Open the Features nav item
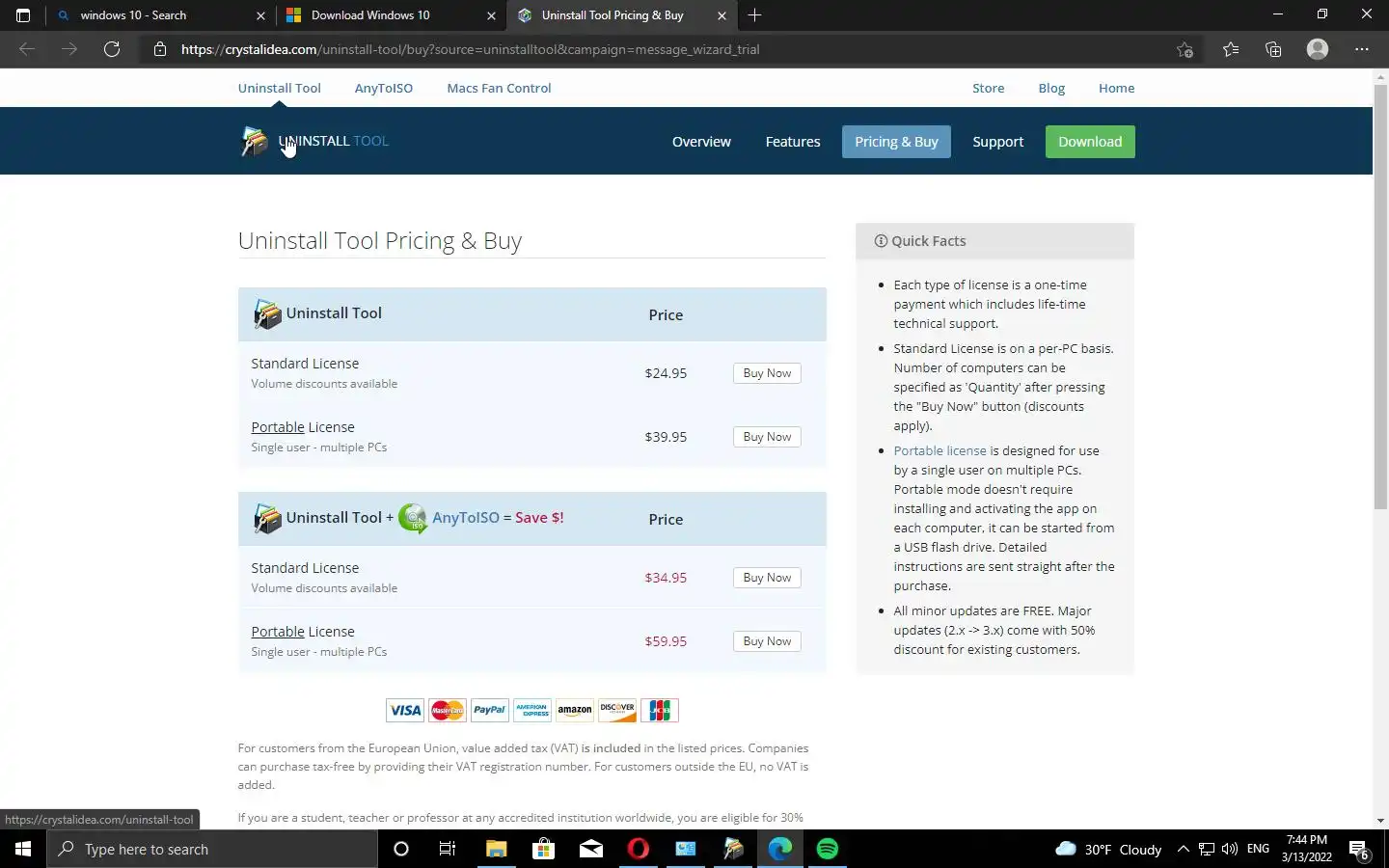Viewport: 1389px width, 868px height. click(x=793, y=142)
